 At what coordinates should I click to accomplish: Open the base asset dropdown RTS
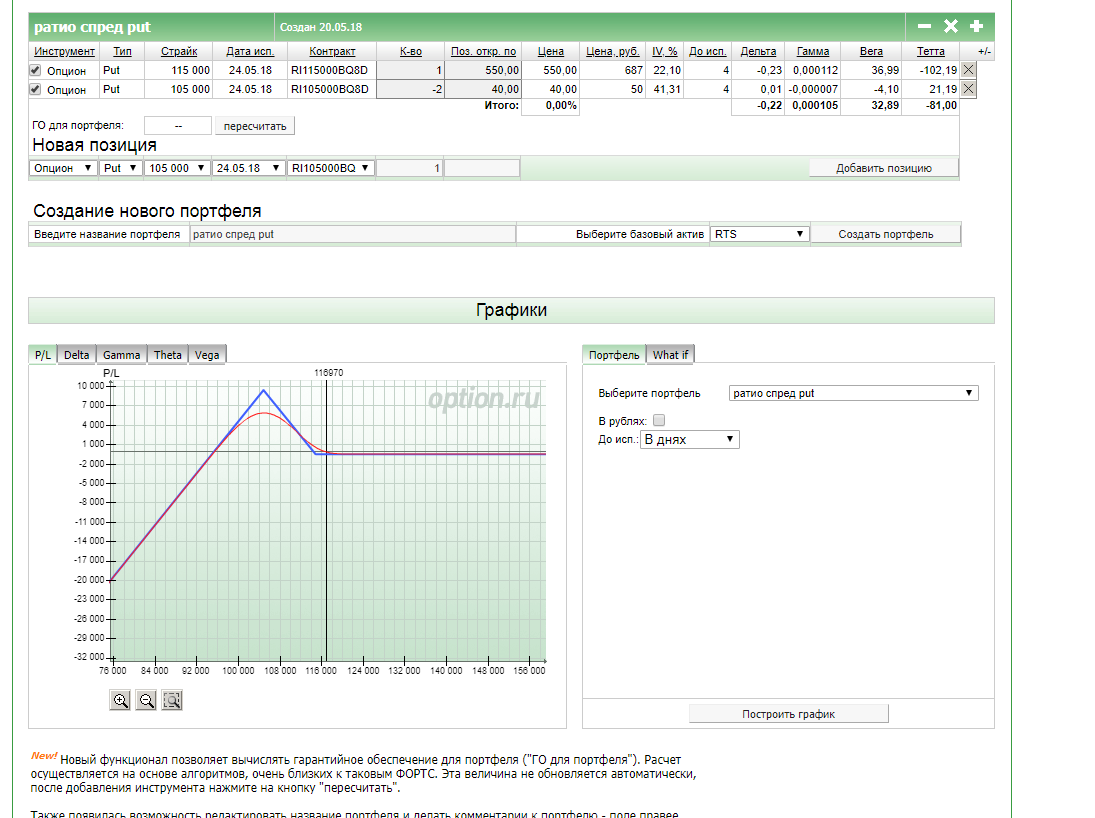(x=759, y=234)
